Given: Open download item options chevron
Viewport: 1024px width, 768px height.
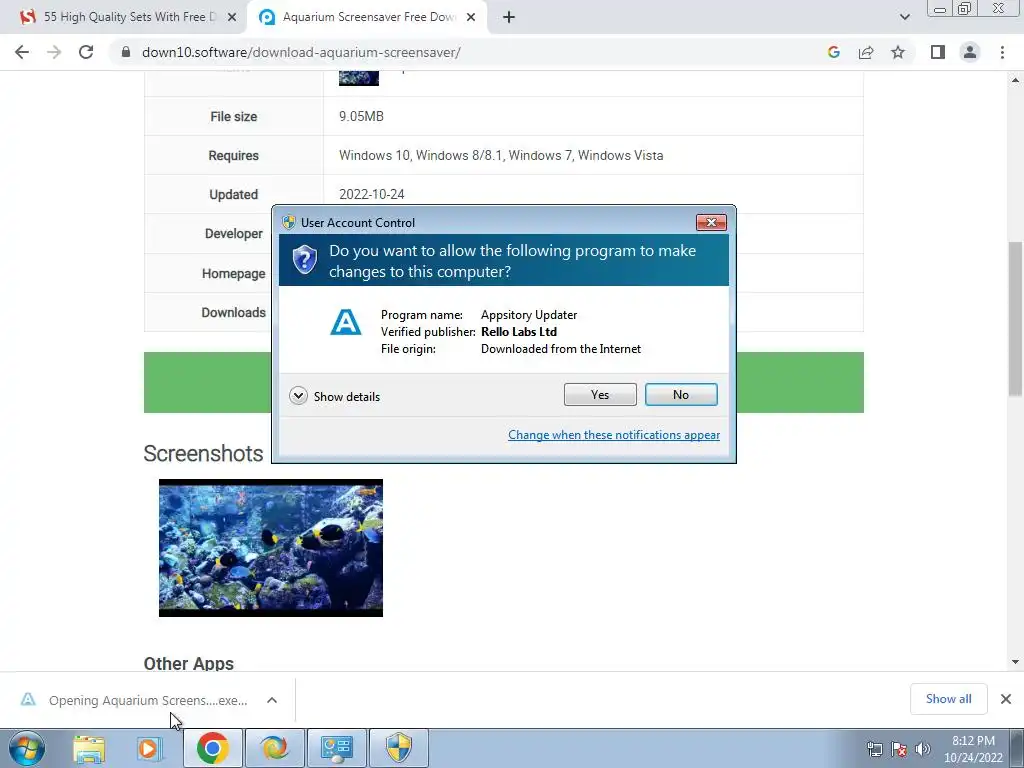Looking at the screenshot, I should coord(272,700).
